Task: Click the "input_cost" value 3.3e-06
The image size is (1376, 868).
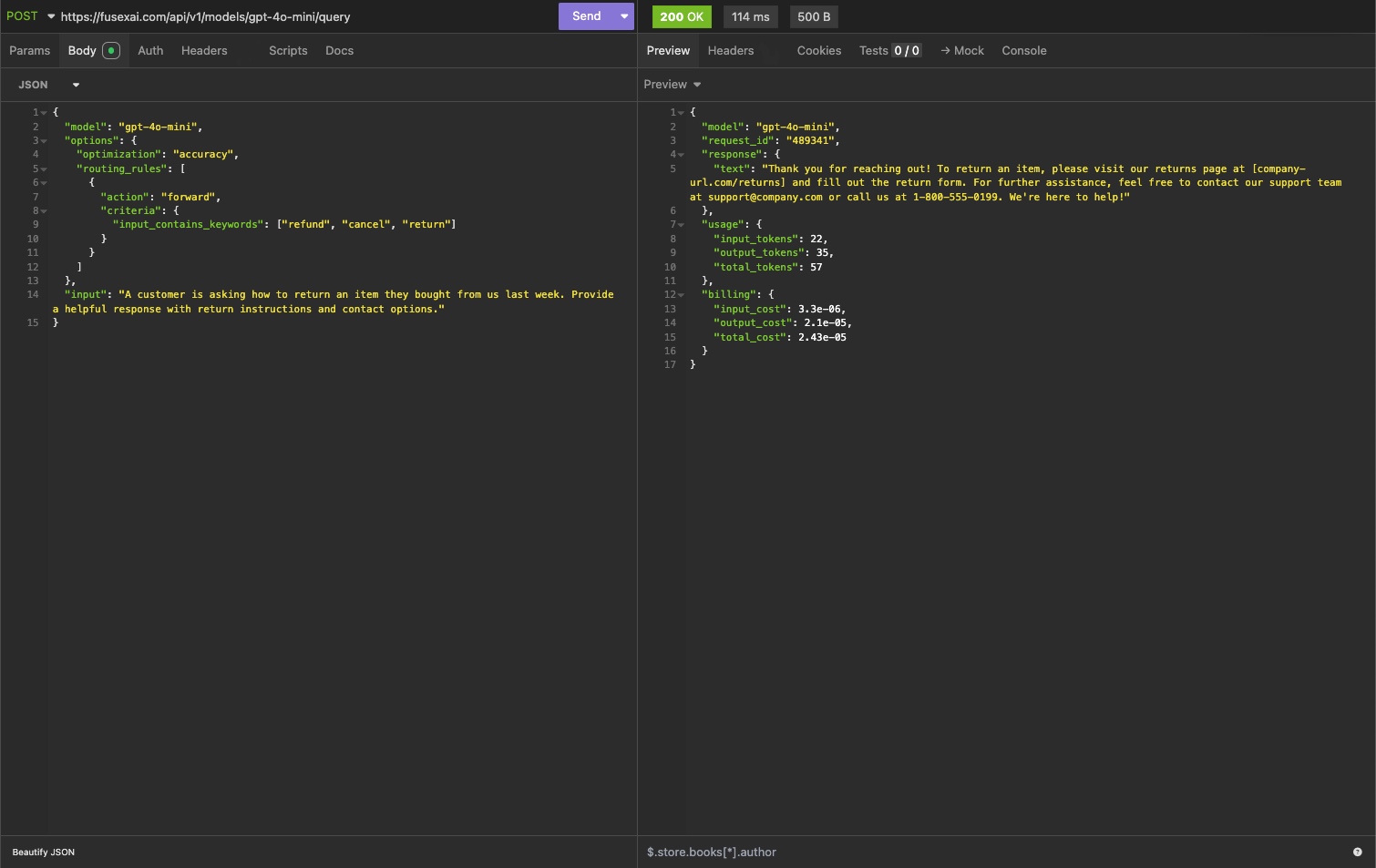Action: (819, 309)
